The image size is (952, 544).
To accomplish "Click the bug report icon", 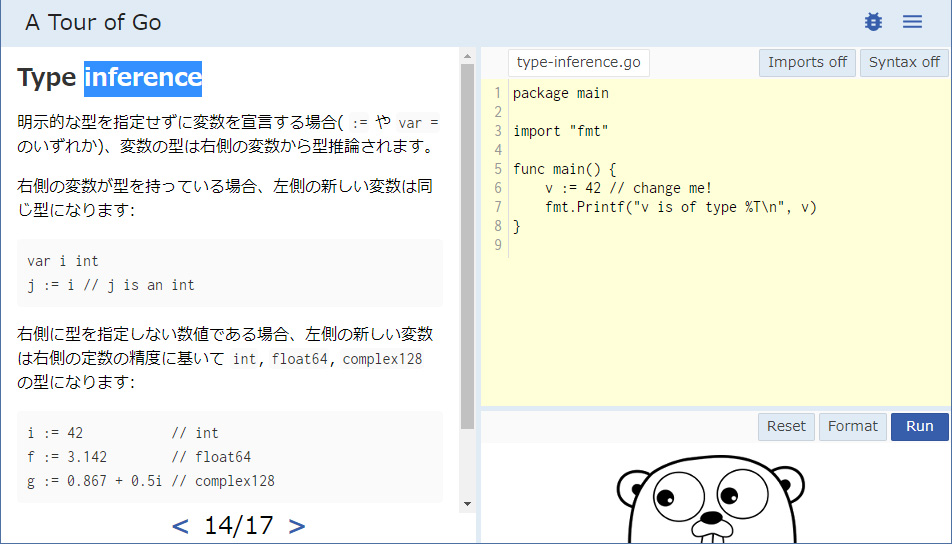I will click(x=873, y=22).
